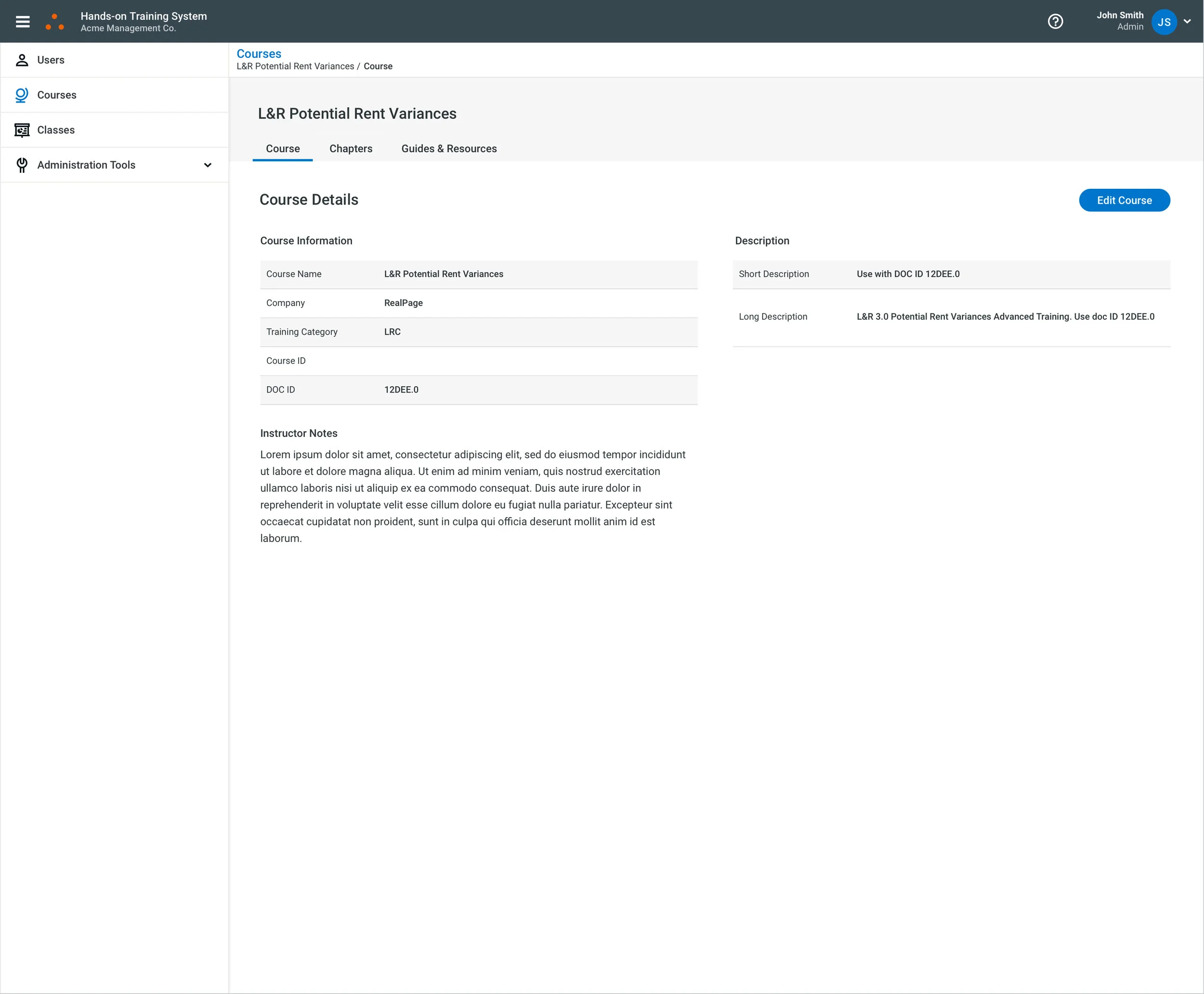Open the user account dropdown arrow
The width and height of the screenshot is (1204, 994).
[1187, 22]
